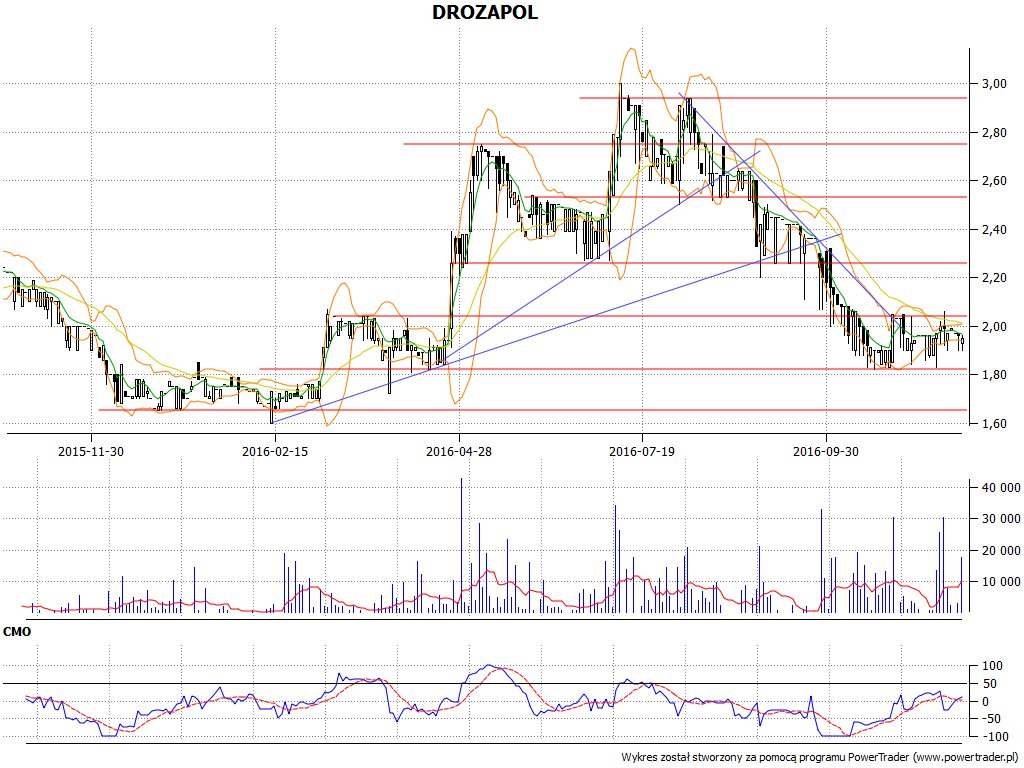The height and width of the screenshot is (768, 1024).
Task: Click the tallest volume bar near 2016-04-28
Action: pyautogui.click(x=461, y=545)
